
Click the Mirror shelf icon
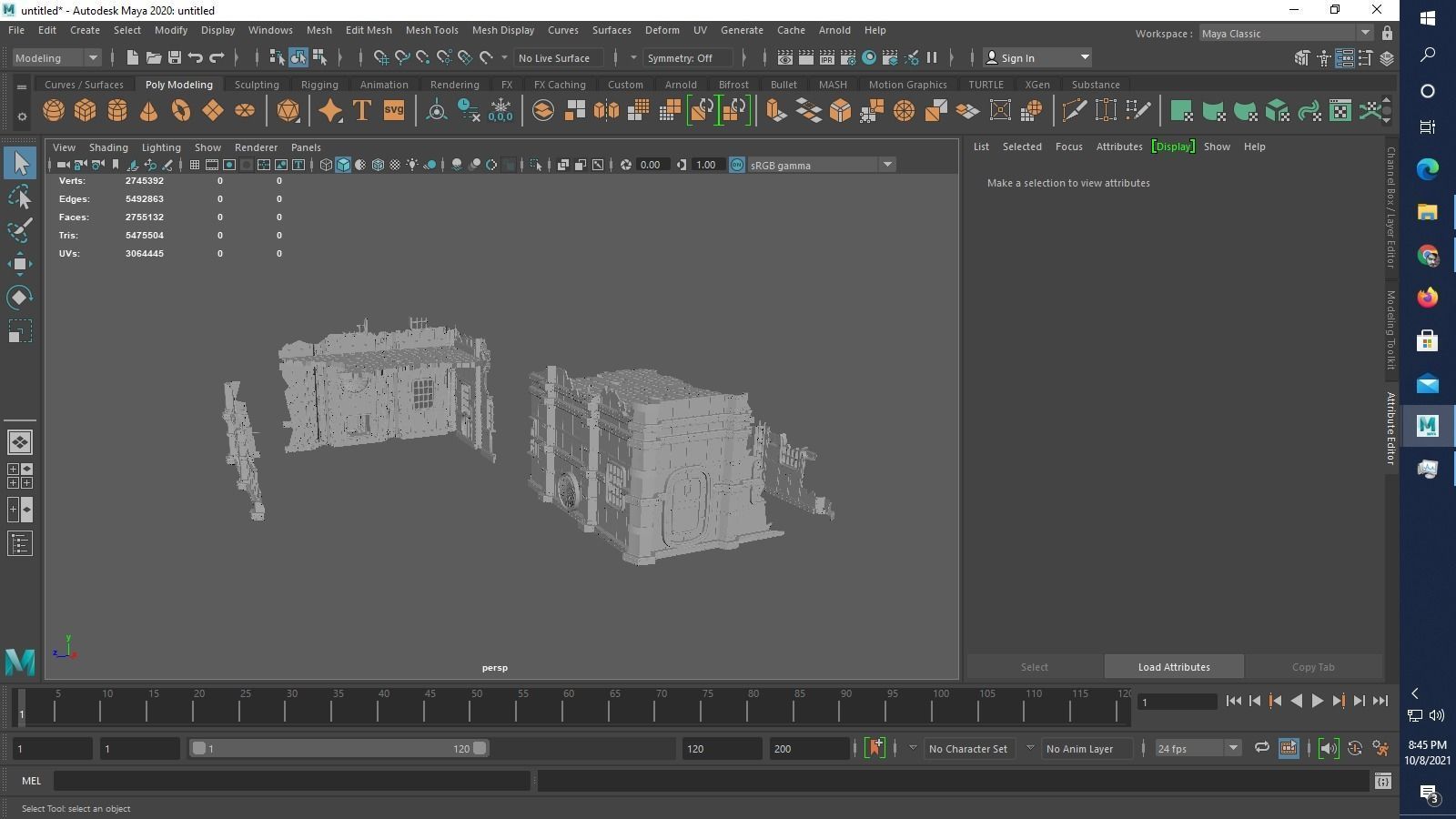(606, 111)
